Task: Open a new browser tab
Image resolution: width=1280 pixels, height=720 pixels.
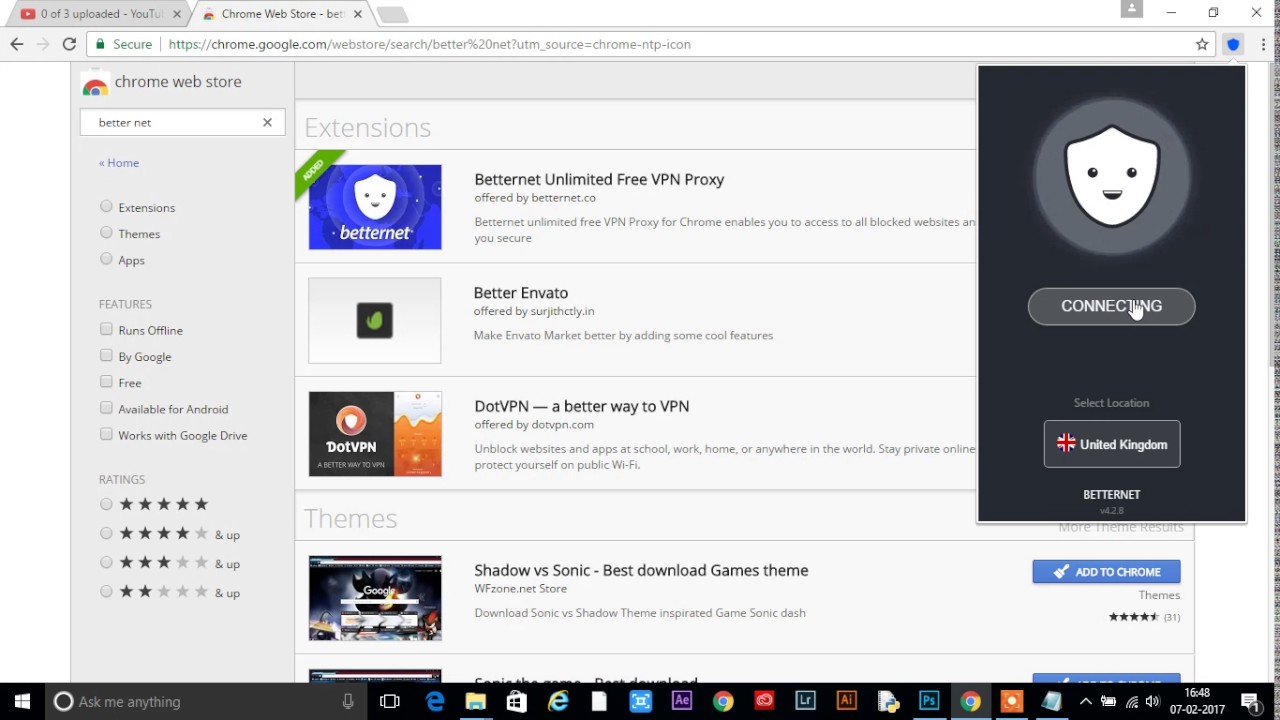Action: coord(392,15)
